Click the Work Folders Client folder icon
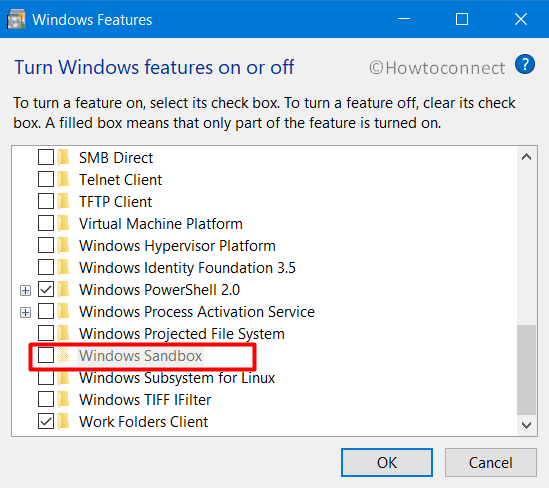Image resolution: width=549 pixels, height=488 pixels. pyautogui.click(x=63, y=421)
